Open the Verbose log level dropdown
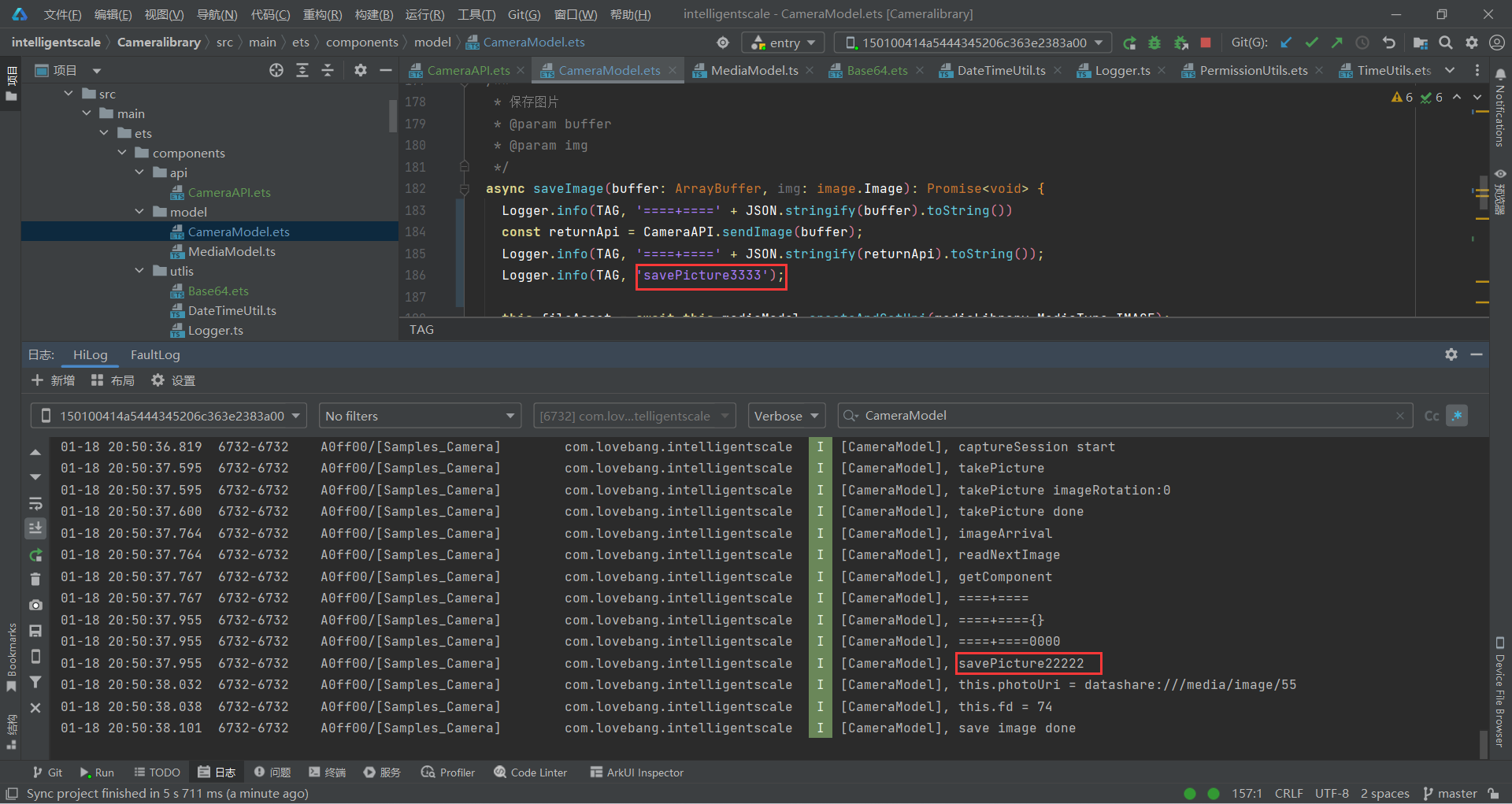Viewport: 1512px width, 804px height. pyautogui.click(x=787, y=416)
